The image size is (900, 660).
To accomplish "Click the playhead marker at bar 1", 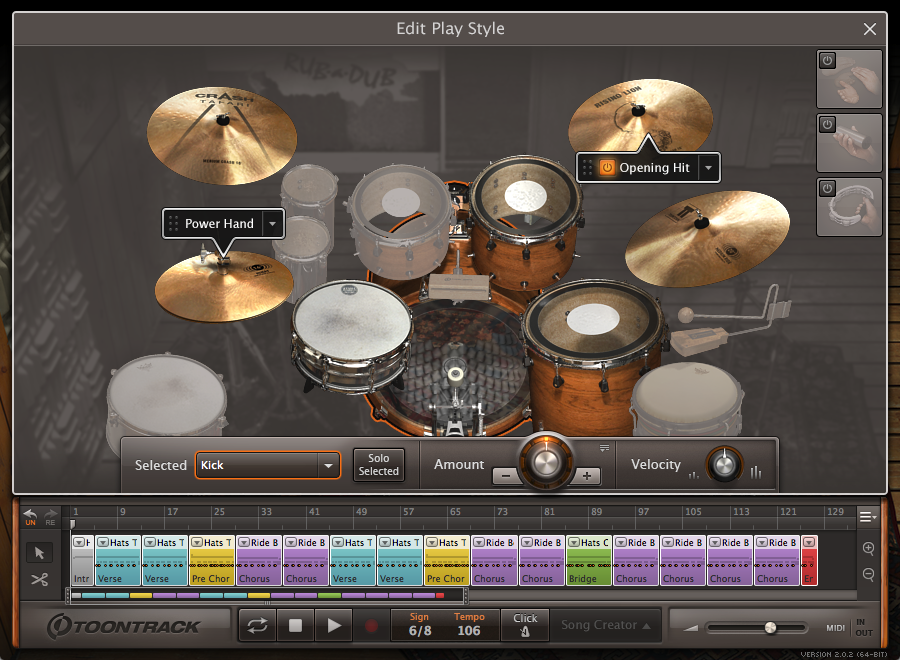I will [x=72, y=524].
